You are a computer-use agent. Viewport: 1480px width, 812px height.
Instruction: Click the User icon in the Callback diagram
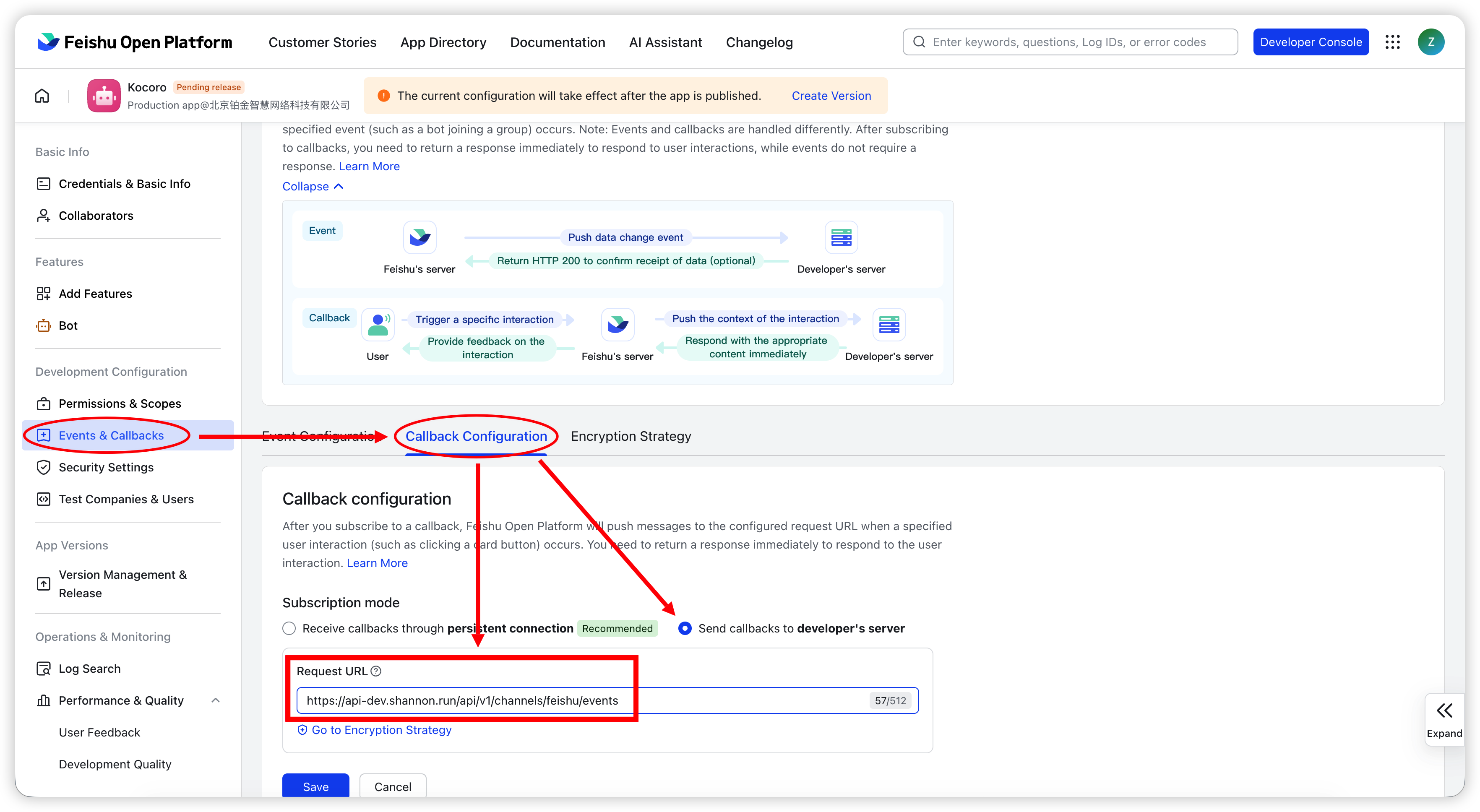coord(378,325)
